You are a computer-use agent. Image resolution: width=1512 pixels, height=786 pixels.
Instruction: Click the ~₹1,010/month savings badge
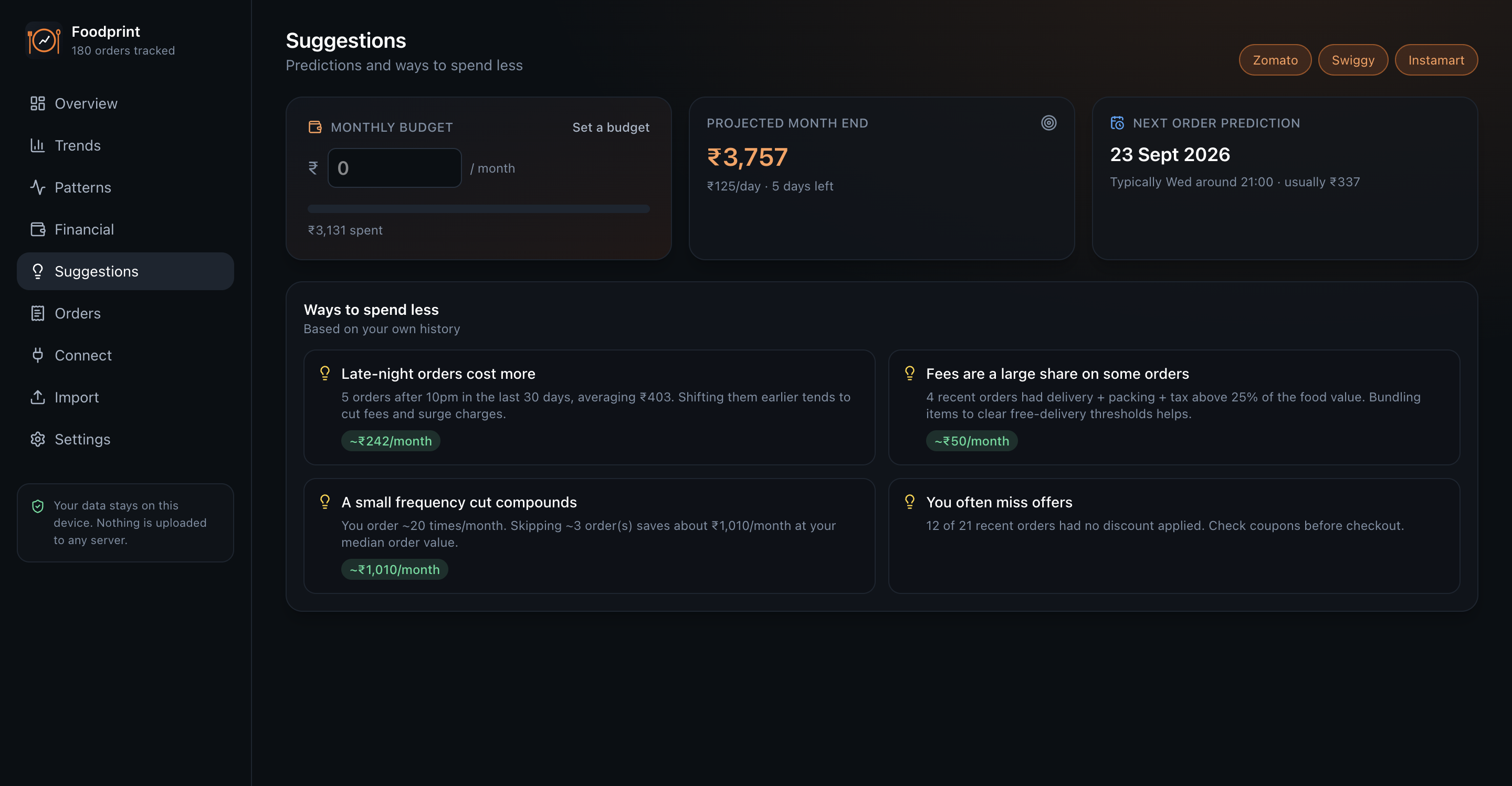coord(394,569)
